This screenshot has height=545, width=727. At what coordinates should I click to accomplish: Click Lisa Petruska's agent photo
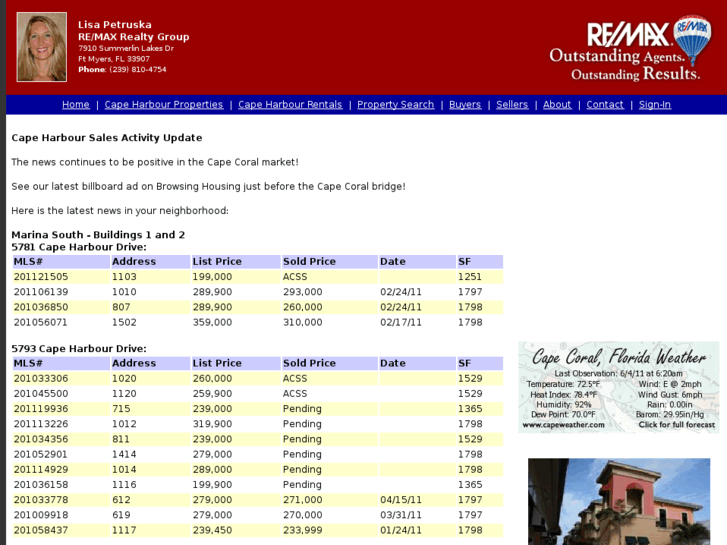click(42, 47)
